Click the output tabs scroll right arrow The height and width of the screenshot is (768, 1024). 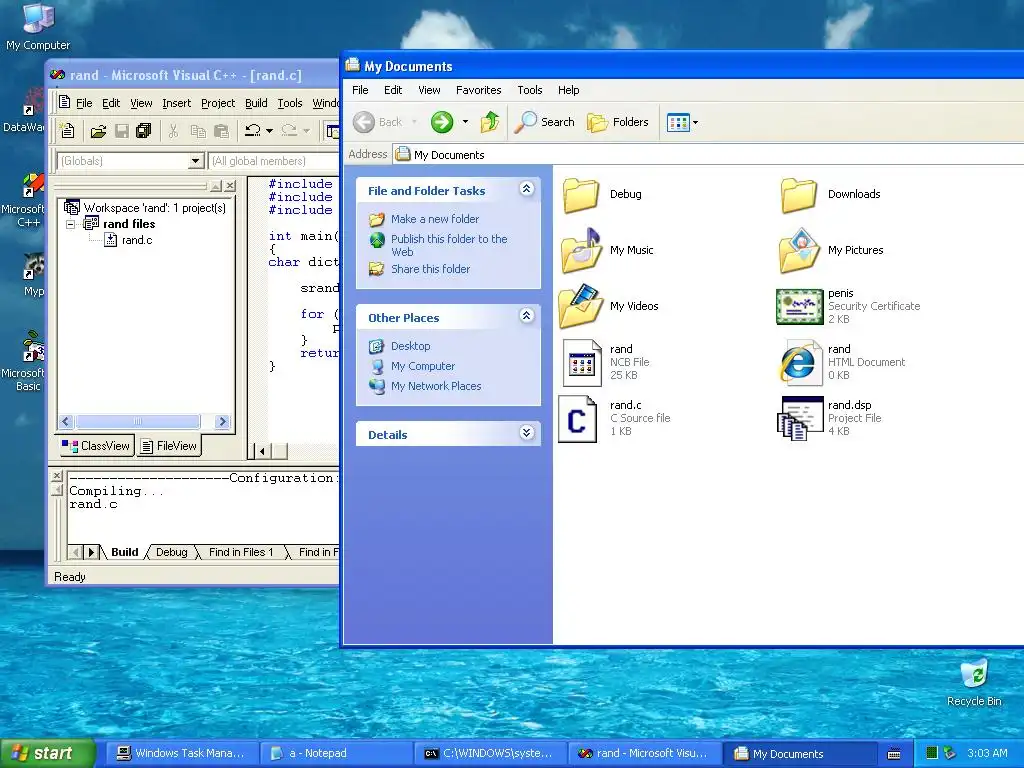tap(91, 552)
